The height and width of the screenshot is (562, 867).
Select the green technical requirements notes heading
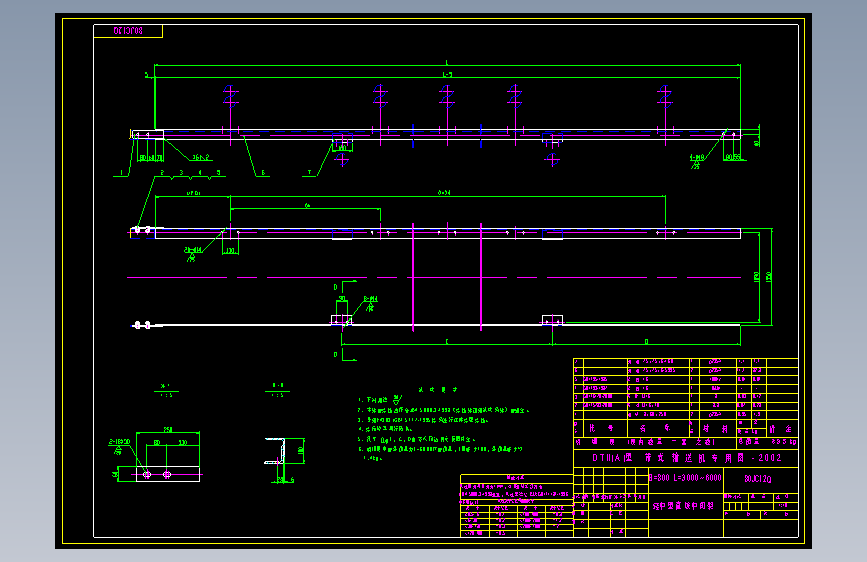click(438, 390)
